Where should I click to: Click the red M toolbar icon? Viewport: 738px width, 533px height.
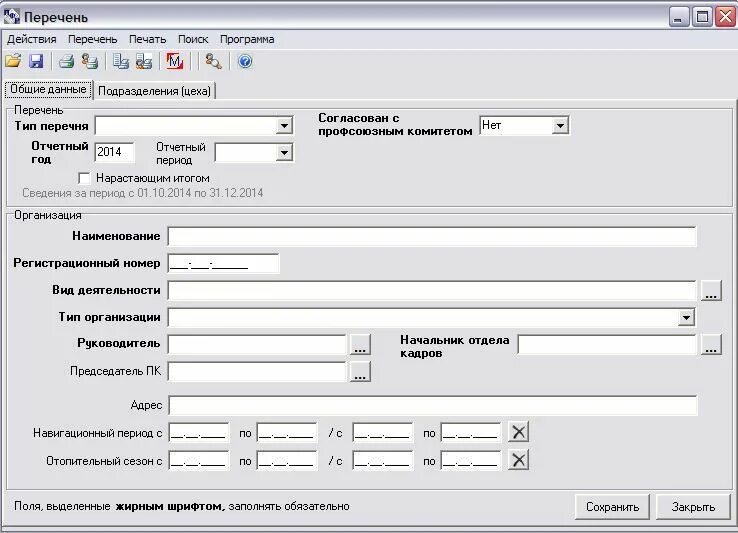(x=175, y=61)
